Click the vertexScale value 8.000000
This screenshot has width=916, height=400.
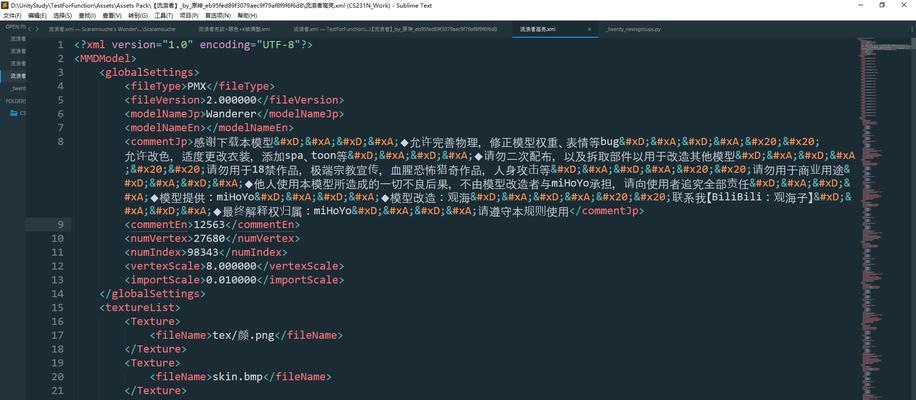[x=231, y=266]
